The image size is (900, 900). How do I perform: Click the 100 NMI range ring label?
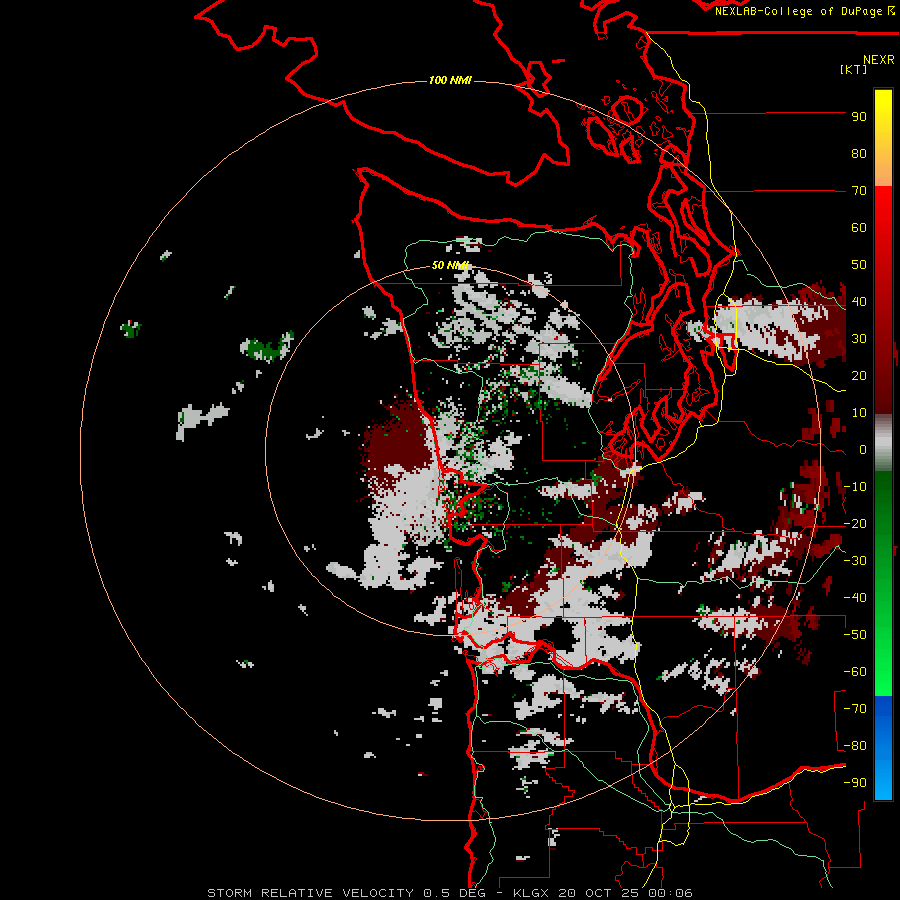pos(450,80)
